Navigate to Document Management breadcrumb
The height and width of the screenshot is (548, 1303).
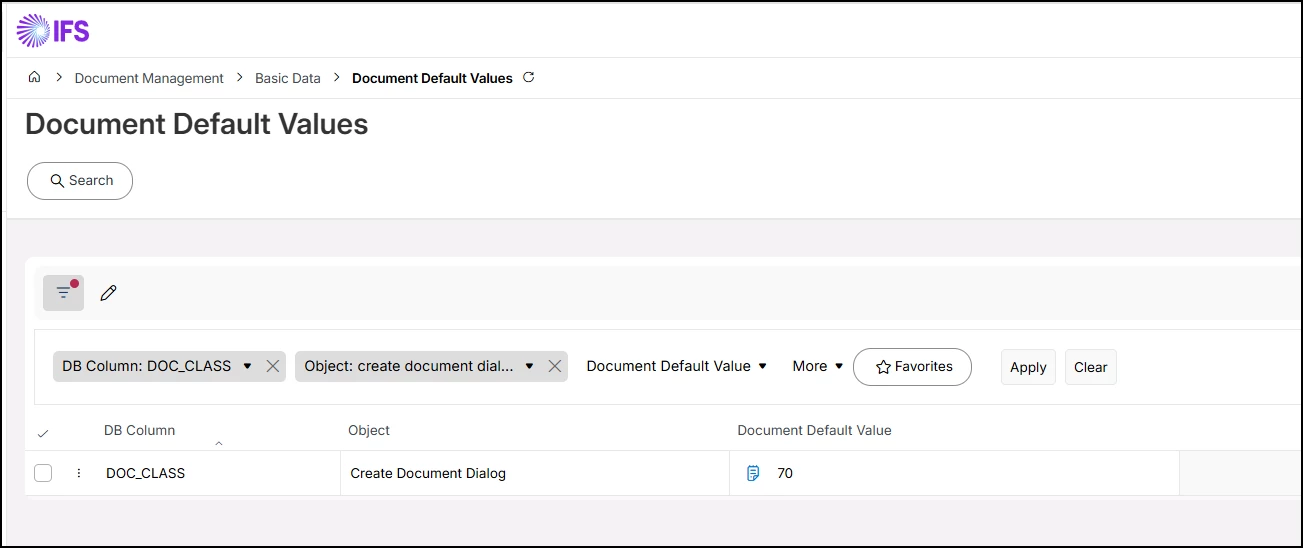click(x=149, y=78)
